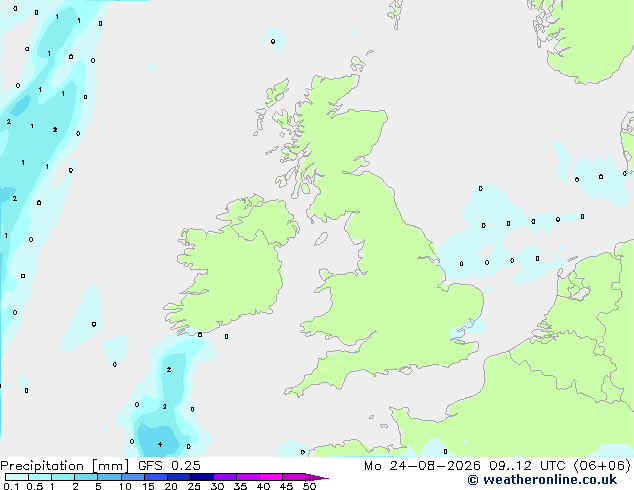This screenshot has height=490, width=634.
Task: Choose the 25–30 mm navy legend swatch
Action: pos(202,477)
